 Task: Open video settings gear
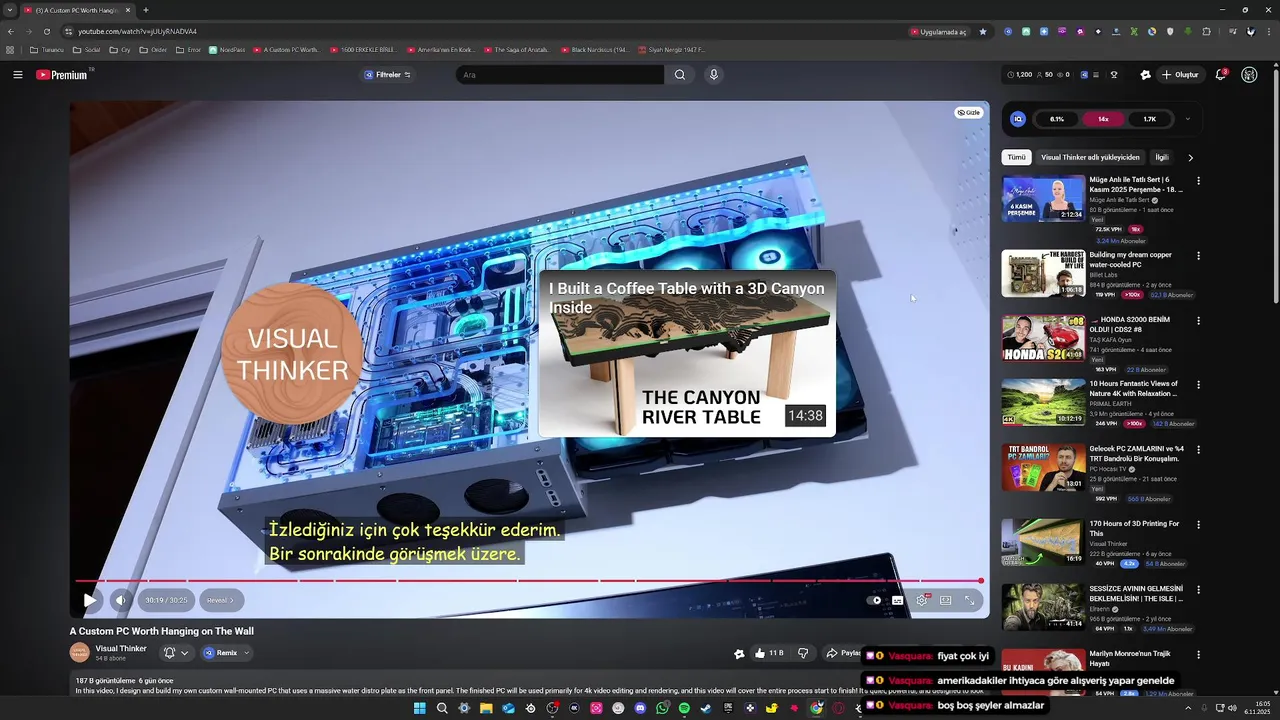pyautogui.click(x=922, y=600)
